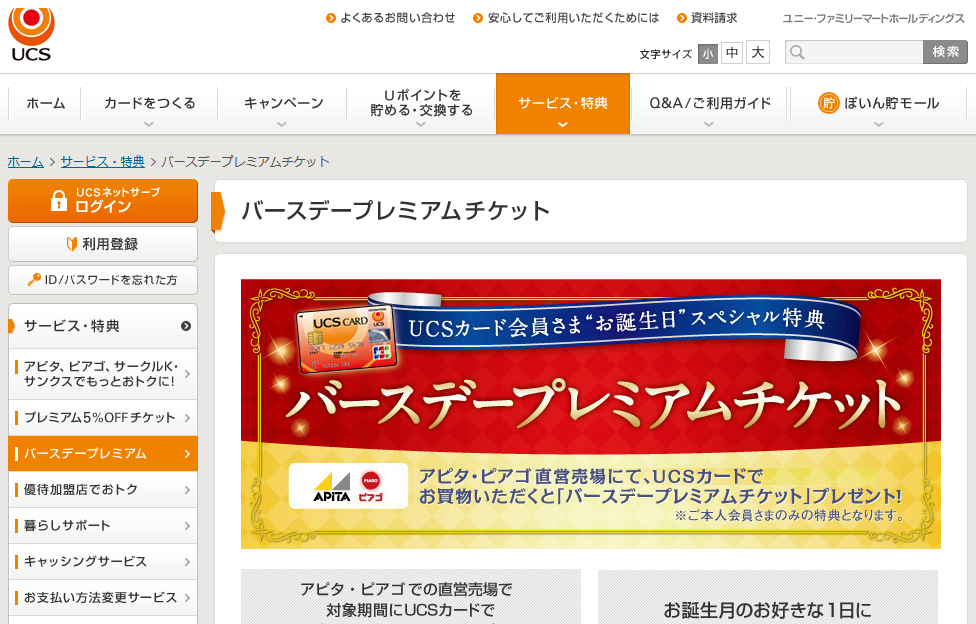Expand the キャンペーン menu chevron
976x624 pixels.
pyautogui.click(x=282, y=125)
